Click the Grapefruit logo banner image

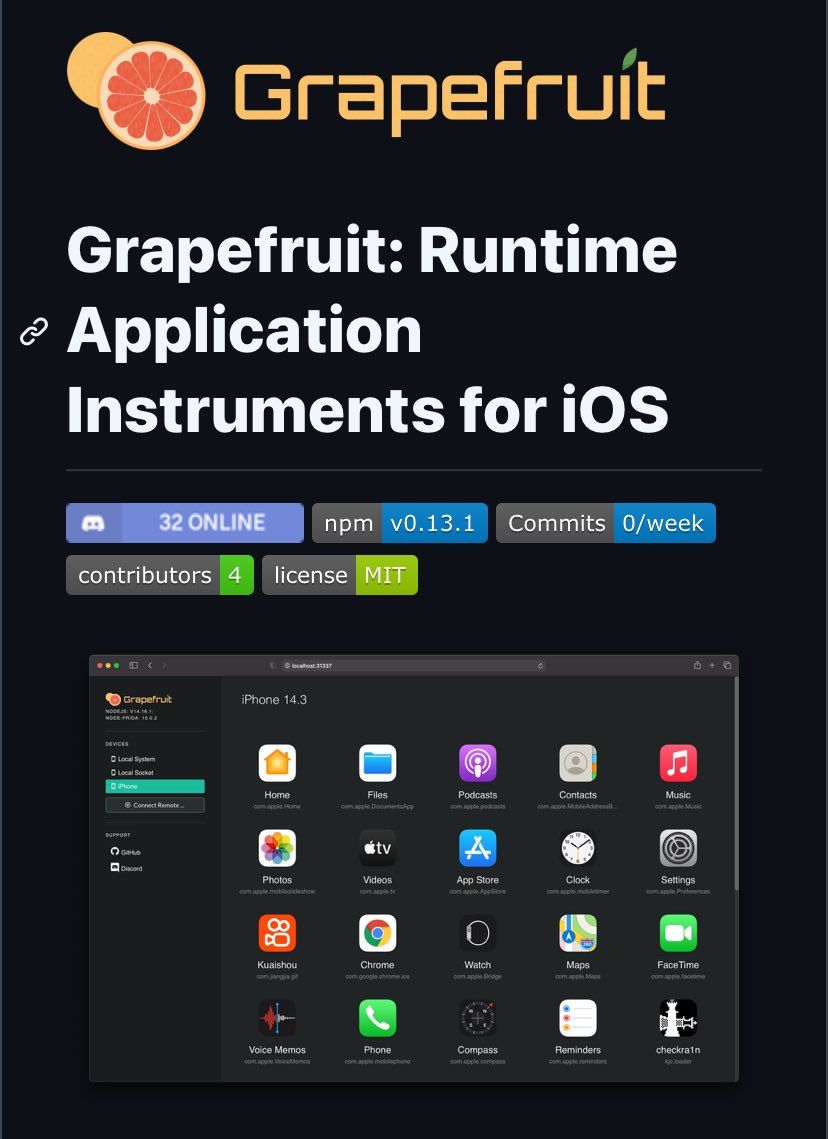[x=366, y=90]
